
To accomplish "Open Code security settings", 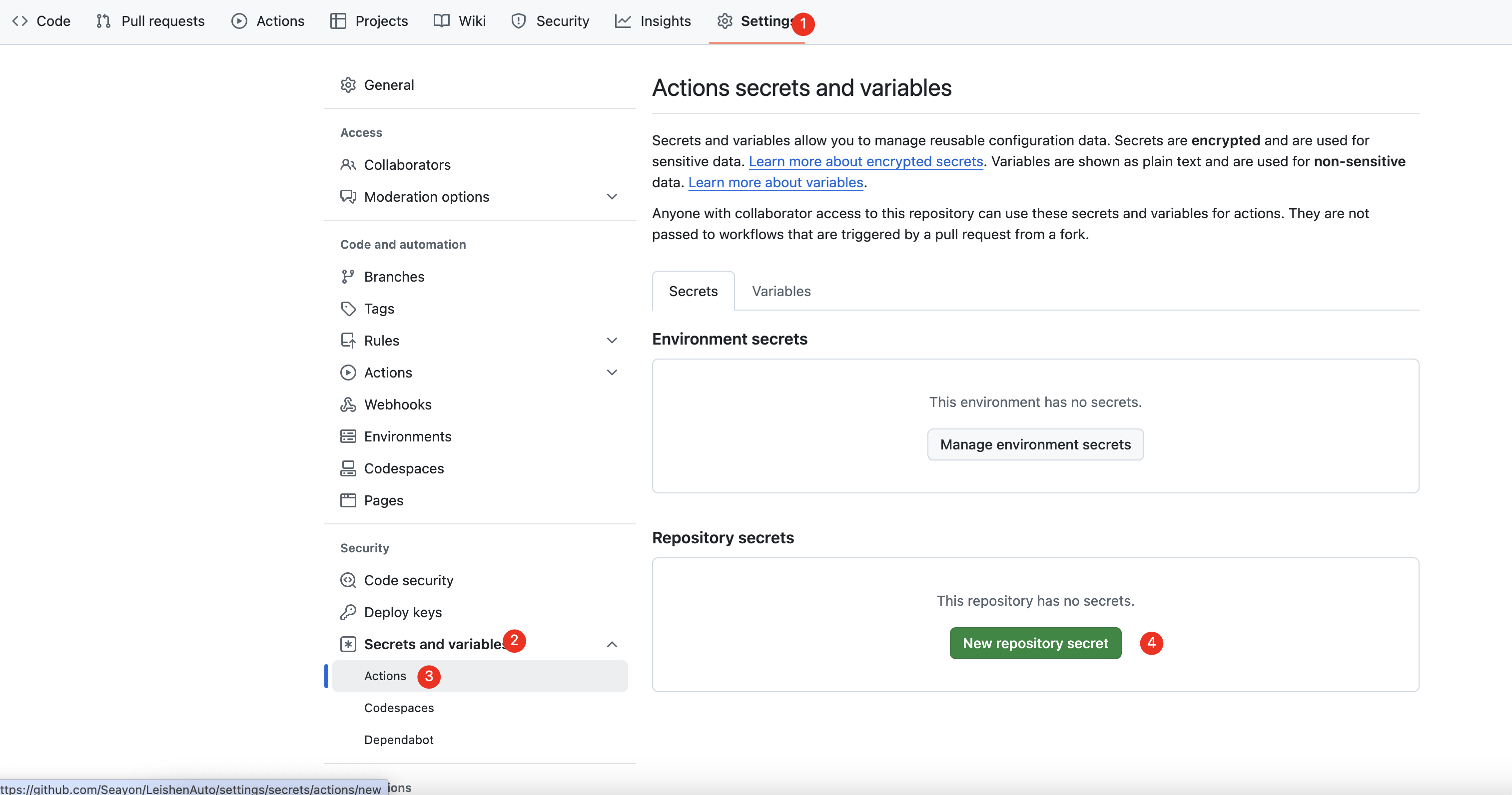I will click(480, 580).
